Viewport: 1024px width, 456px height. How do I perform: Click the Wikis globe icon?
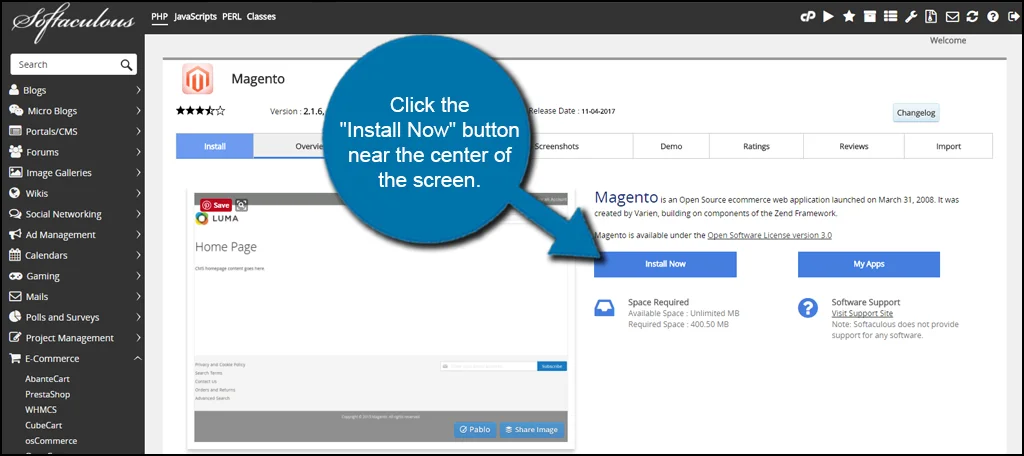[14, 193]
